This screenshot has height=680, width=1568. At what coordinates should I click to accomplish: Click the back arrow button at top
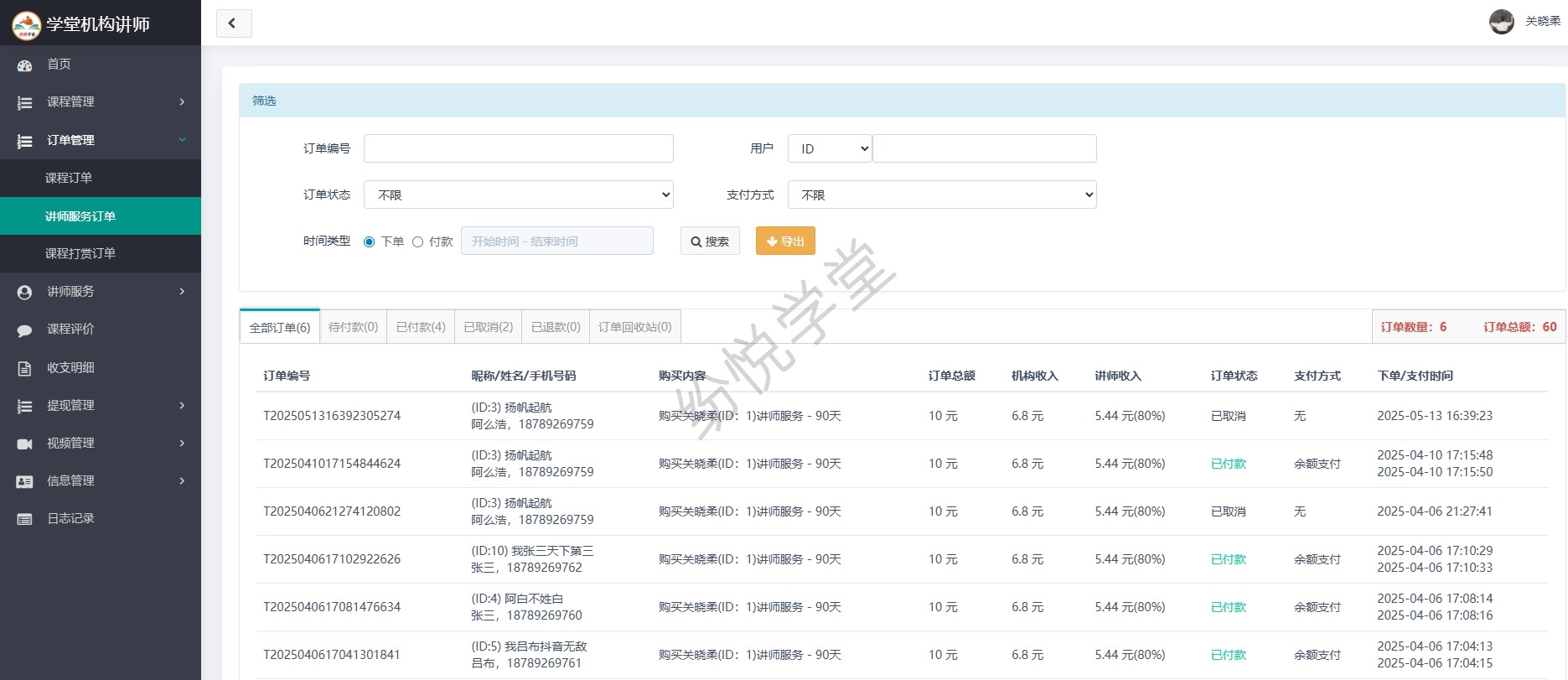pos(233,23)
